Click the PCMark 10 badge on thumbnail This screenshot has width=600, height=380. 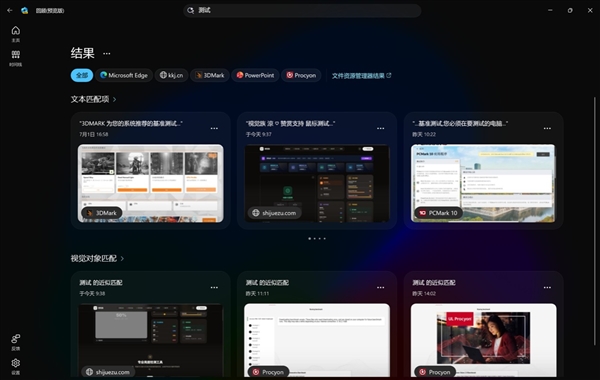439,213
